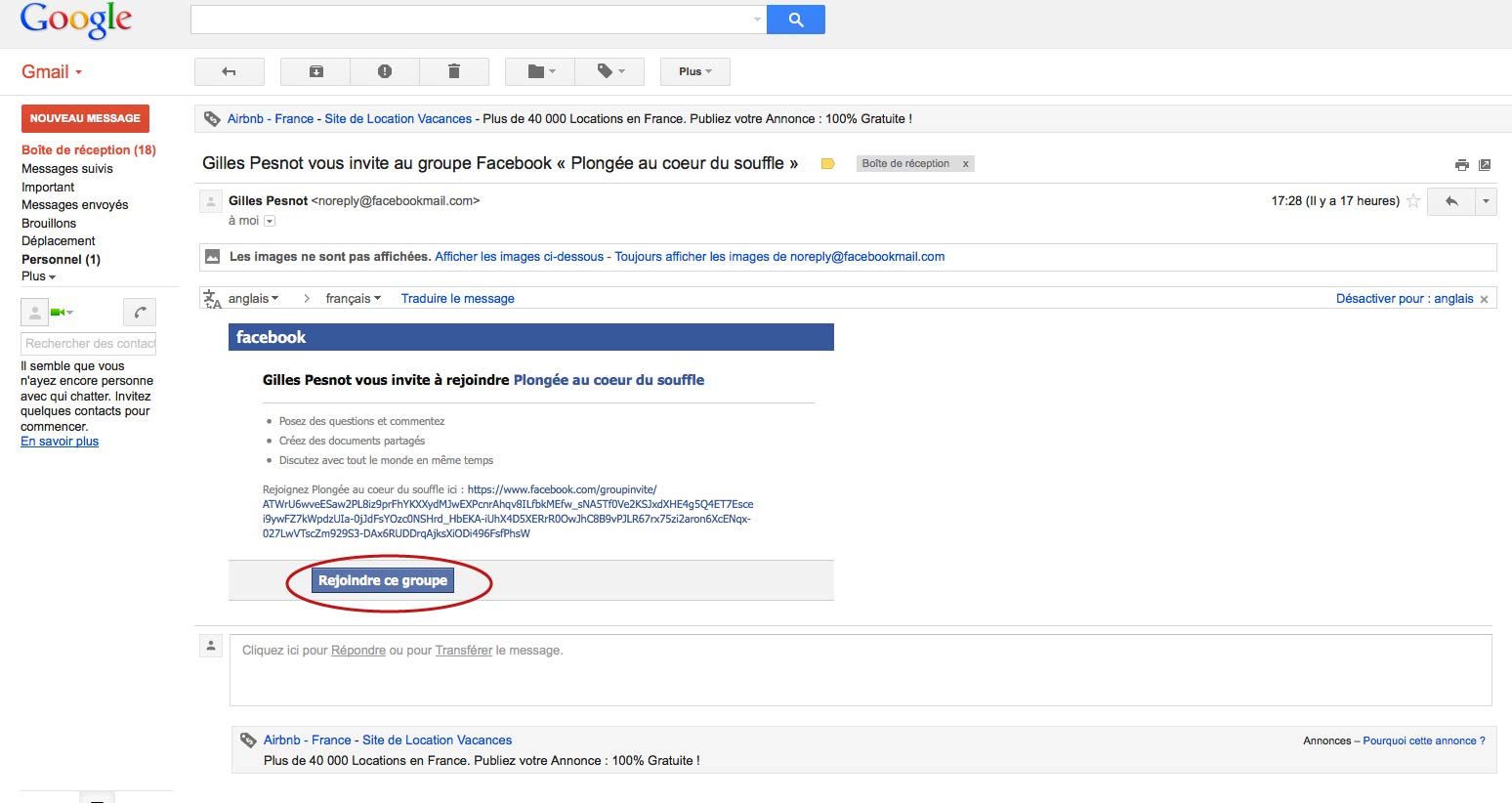
Task: Open the Plus toolbar menu
Action: point(694,71)
